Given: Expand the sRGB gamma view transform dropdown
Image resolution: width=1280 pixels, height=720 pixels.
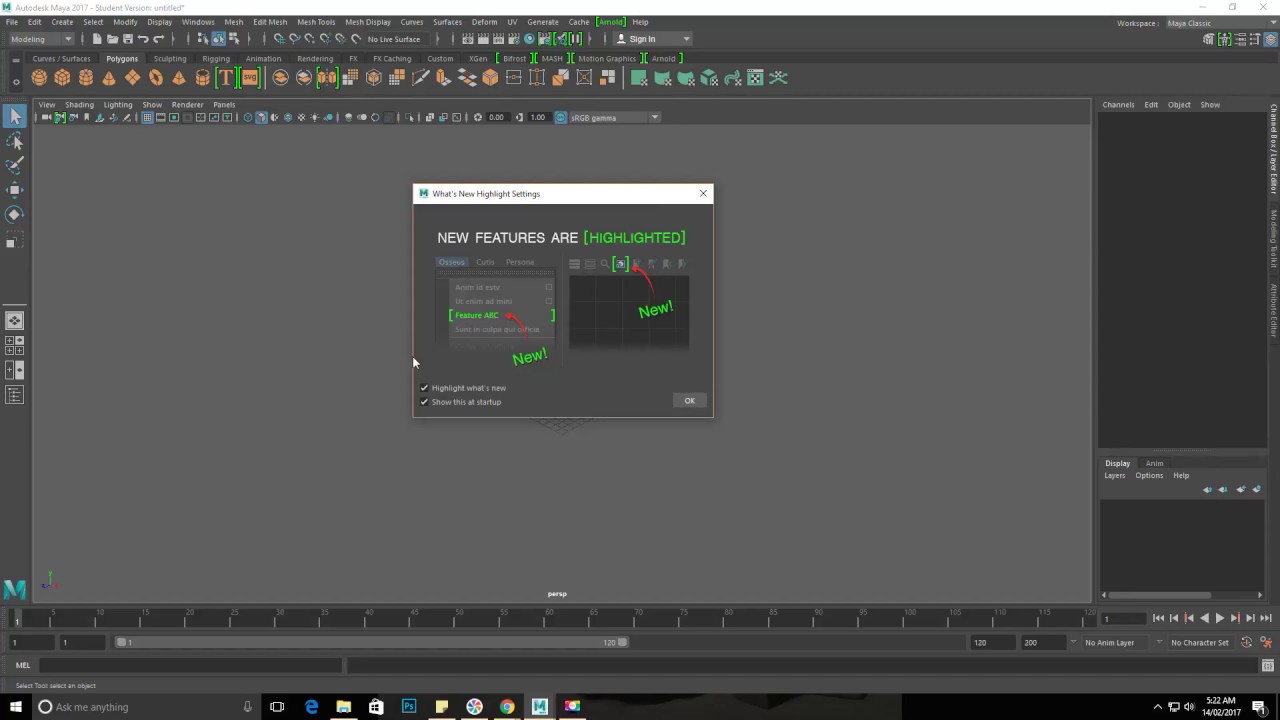Looking at the screenshot, I should pos(655,118).
